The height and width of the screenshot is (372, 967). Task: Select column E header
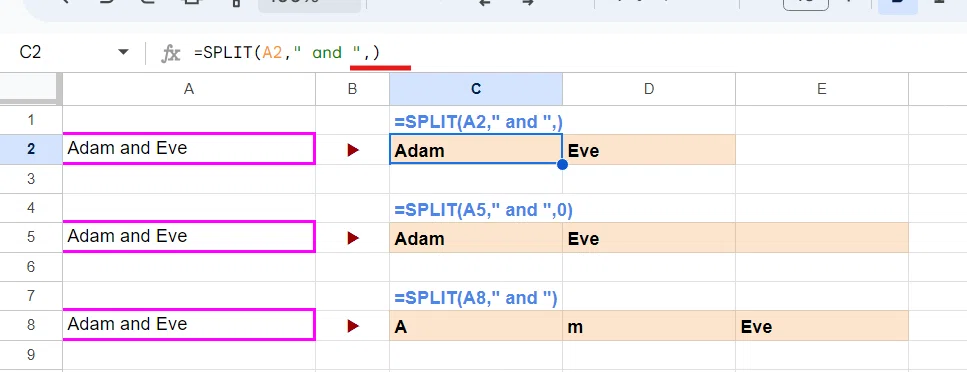coord(821,89)
